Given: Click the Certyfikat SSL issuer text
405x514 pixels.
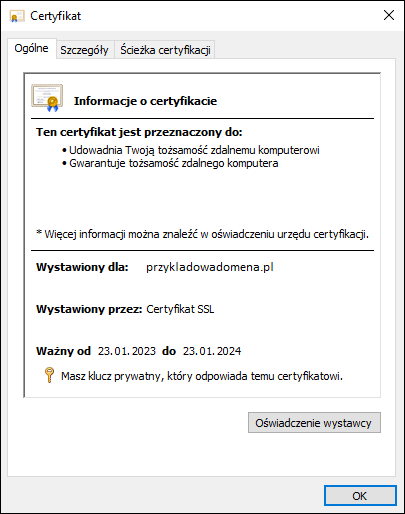Looking at the screenshot, I should pos(180,309).
